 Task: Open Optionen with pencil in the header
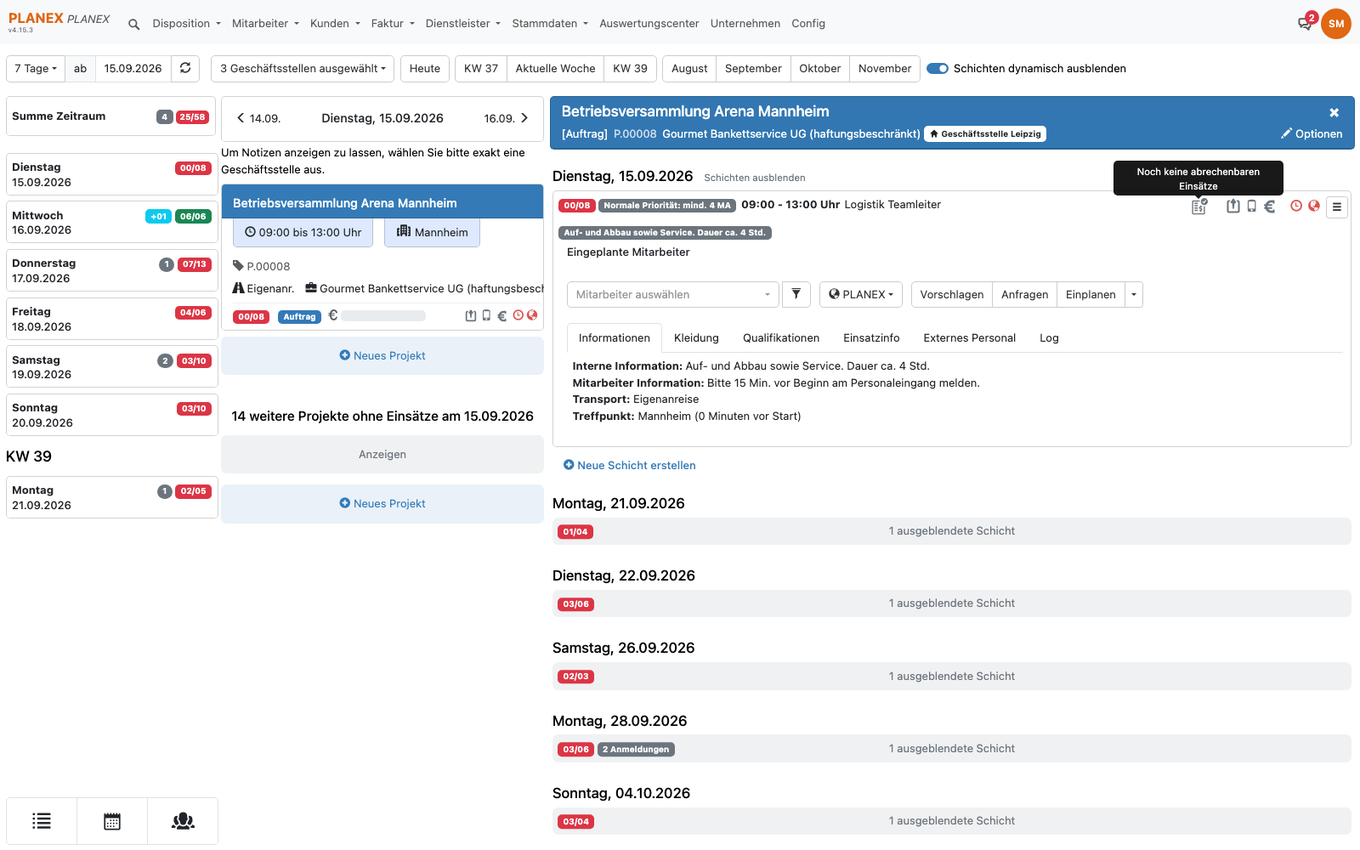pos(1312,134)
